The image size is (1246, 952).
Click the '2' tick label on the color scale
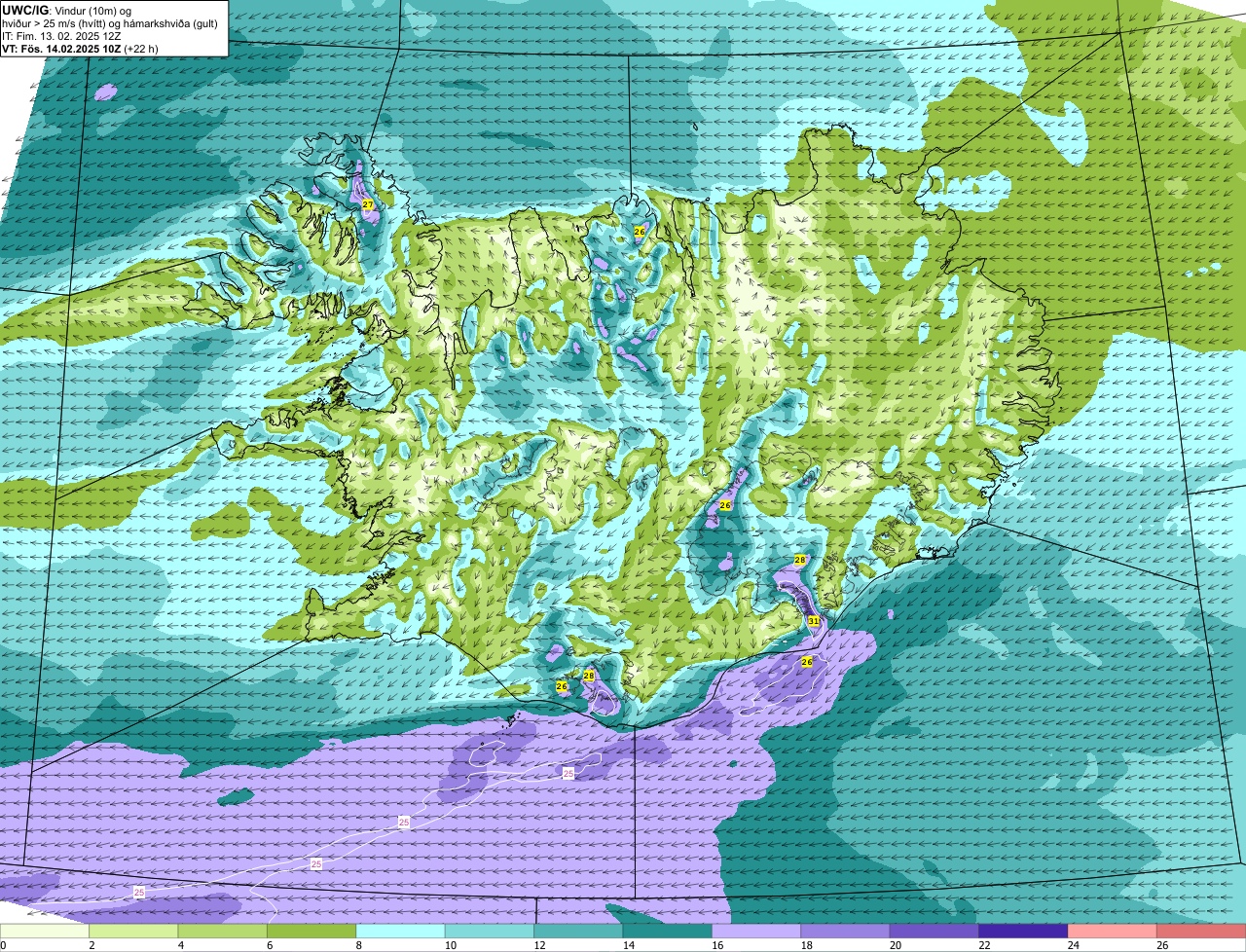click(92, 945)
